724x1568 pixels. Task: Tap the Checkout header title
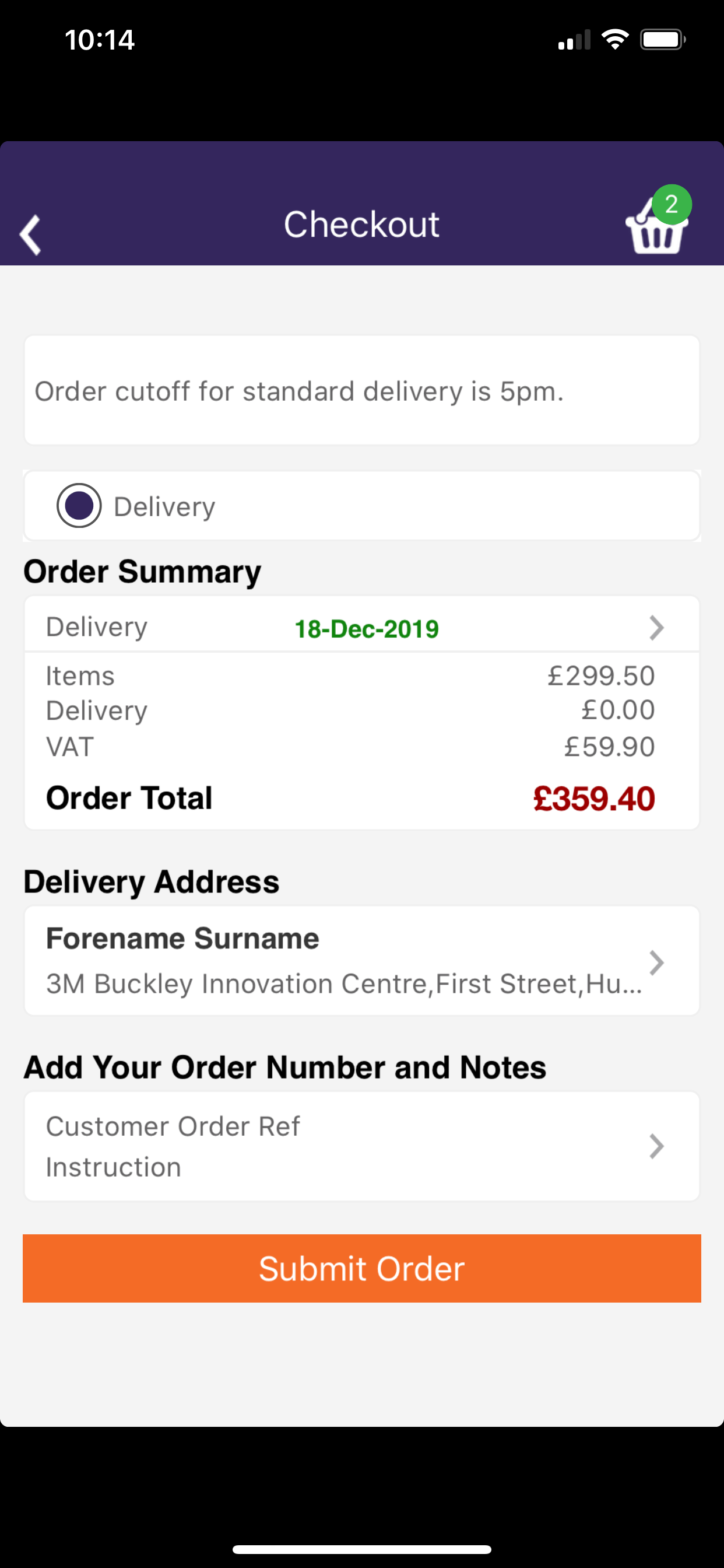tap(361, 225)
